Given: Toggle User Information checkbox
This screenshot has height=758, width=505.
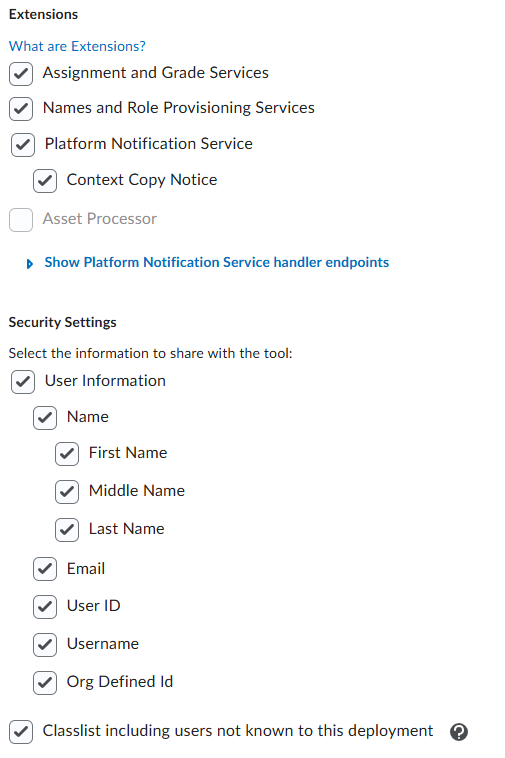Looking at the screenshot, I should (23, 382).
